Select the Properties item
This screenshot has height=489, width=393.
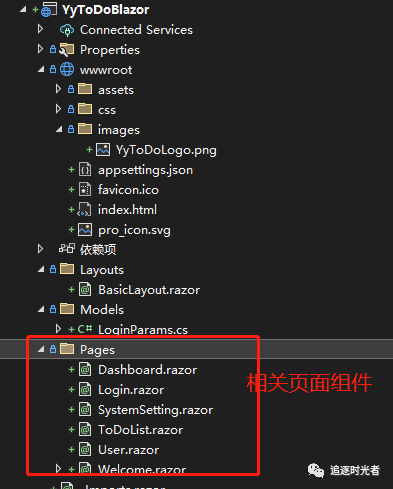click(x=110, y=50)
